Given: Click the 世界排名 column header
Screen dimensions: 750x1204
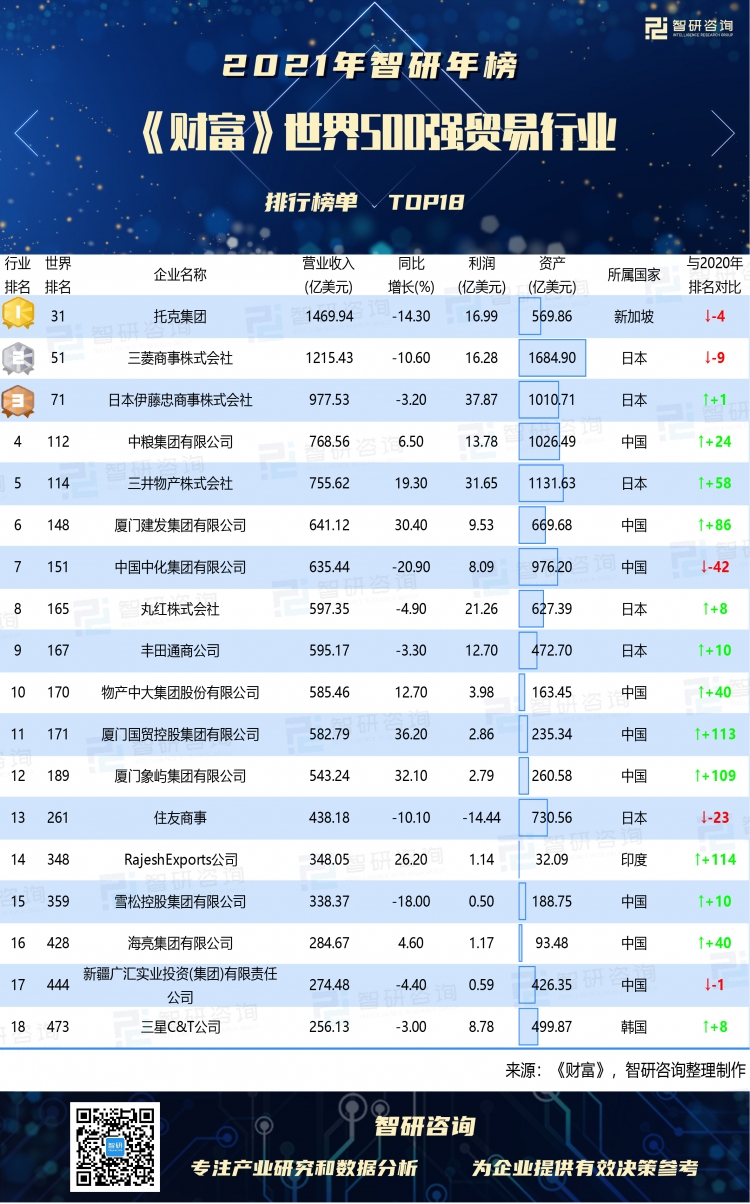Looking at the screenshot, I should (58, 275).
